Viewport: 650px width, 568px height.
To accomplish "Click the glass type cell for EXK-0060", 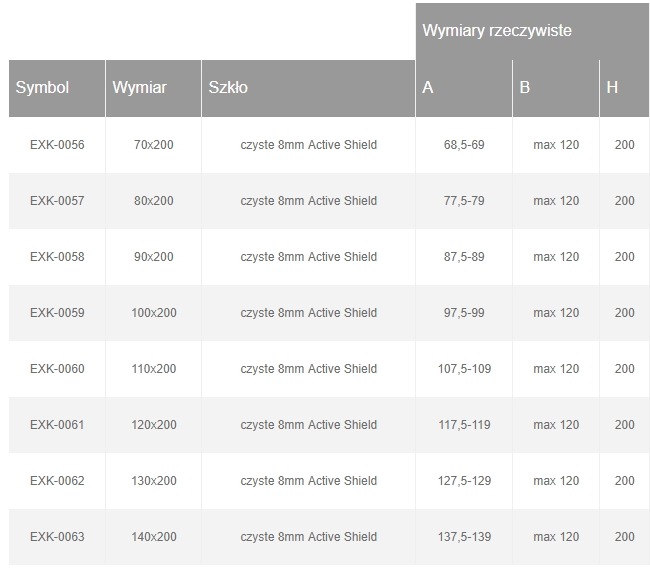I will pos(308,369).
